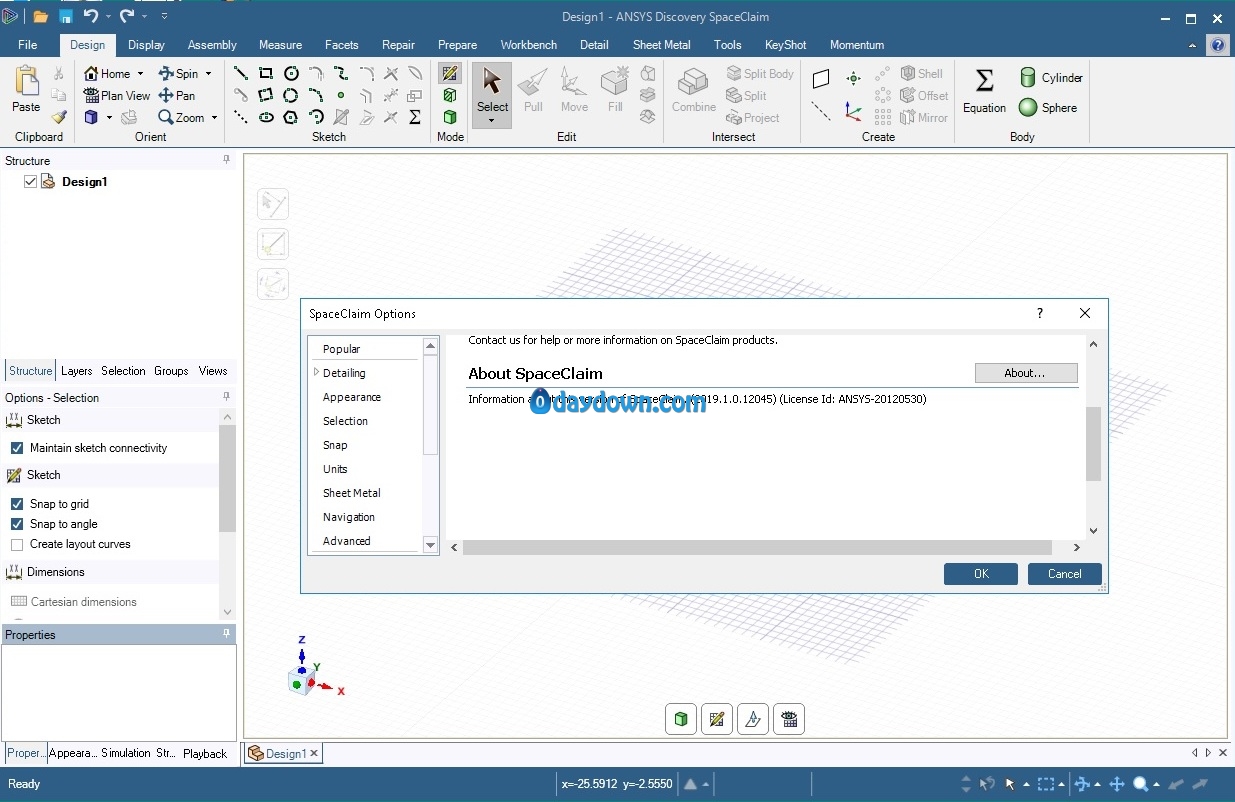The image size is (1235, 802).
Task: Open the File menu
Action: (x=27, y=45)
